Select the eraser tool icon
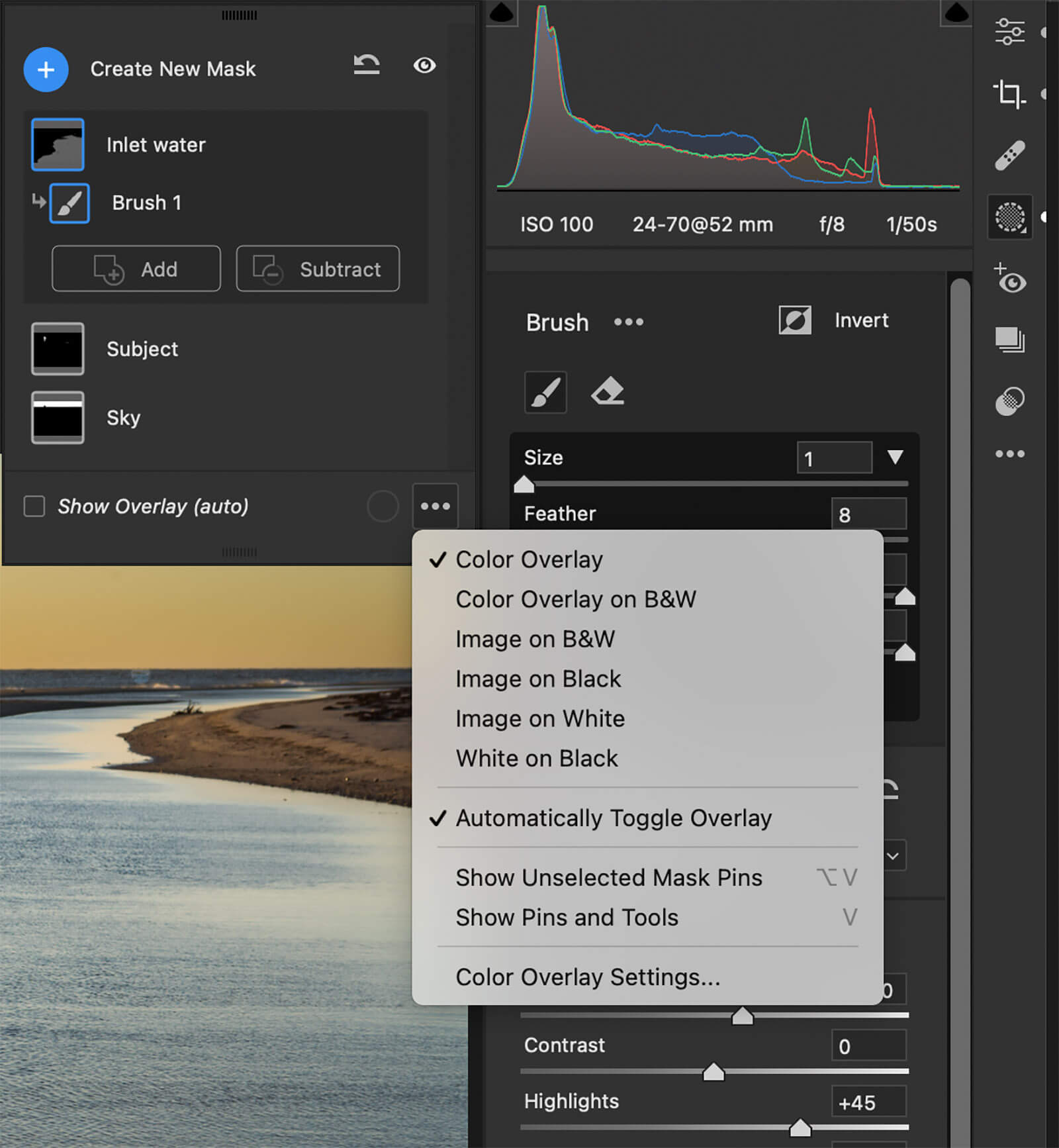Screen dimensions: 1059x1148 (608, 391)
